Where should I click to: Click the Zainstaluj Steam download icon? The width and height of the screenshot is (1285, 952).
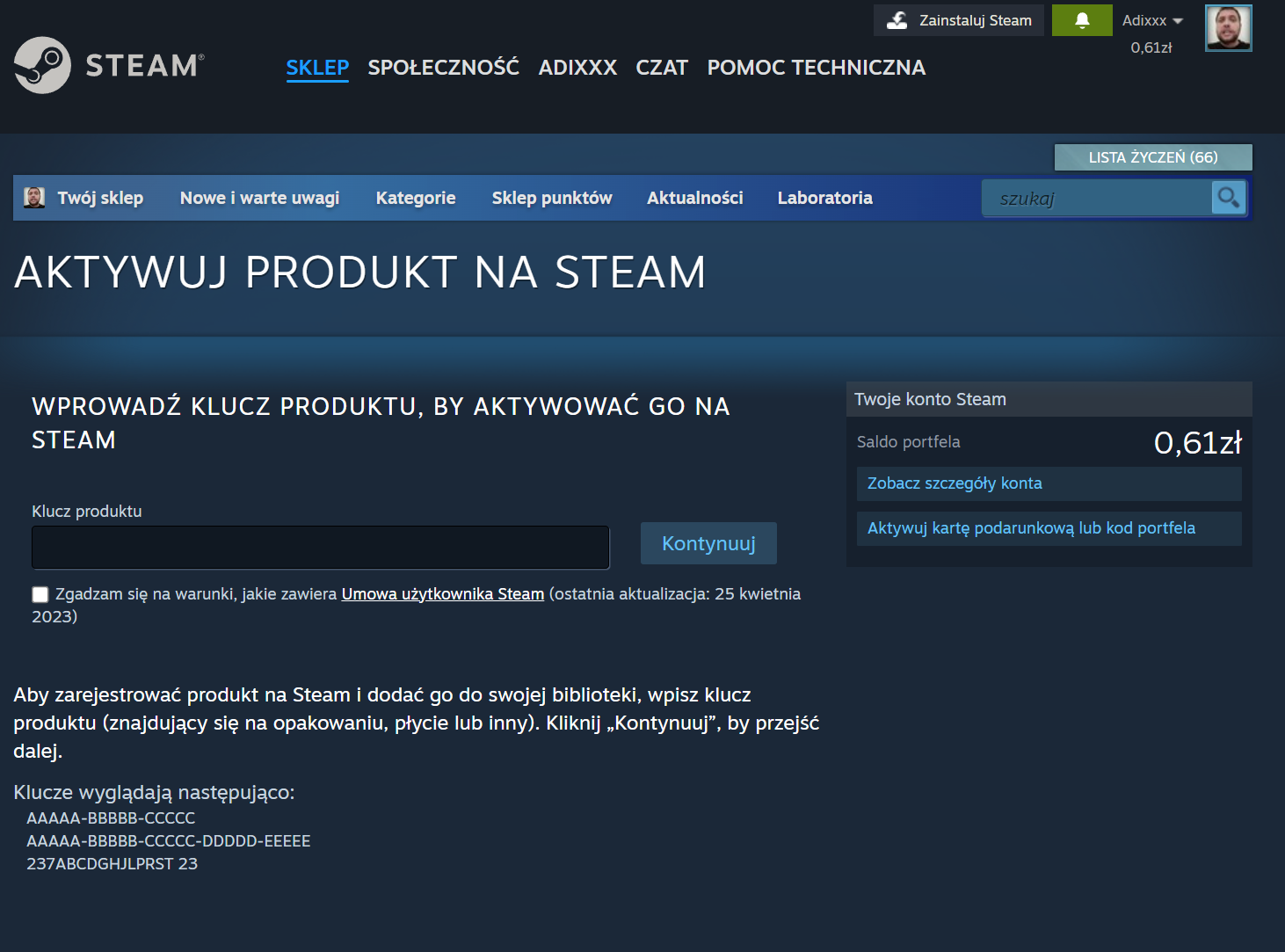(x=897, y=19)
